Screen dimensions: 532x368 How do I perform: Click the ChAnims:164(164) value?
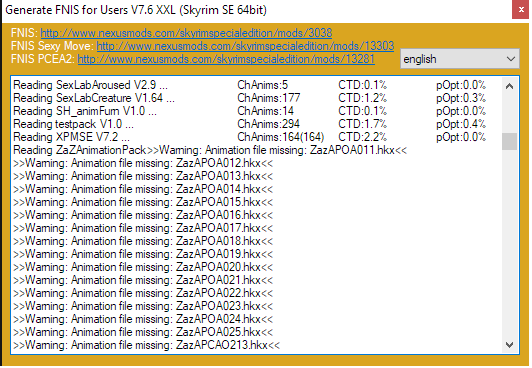[281, 137]
